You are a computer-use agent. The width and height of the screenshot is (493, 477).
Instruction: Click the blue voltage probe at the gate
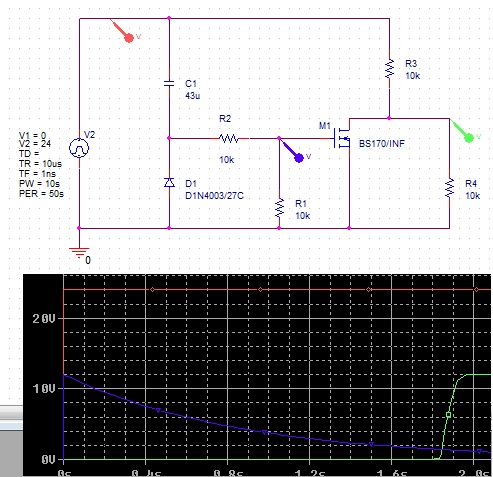pyautogui.click(x=299, y=158)
